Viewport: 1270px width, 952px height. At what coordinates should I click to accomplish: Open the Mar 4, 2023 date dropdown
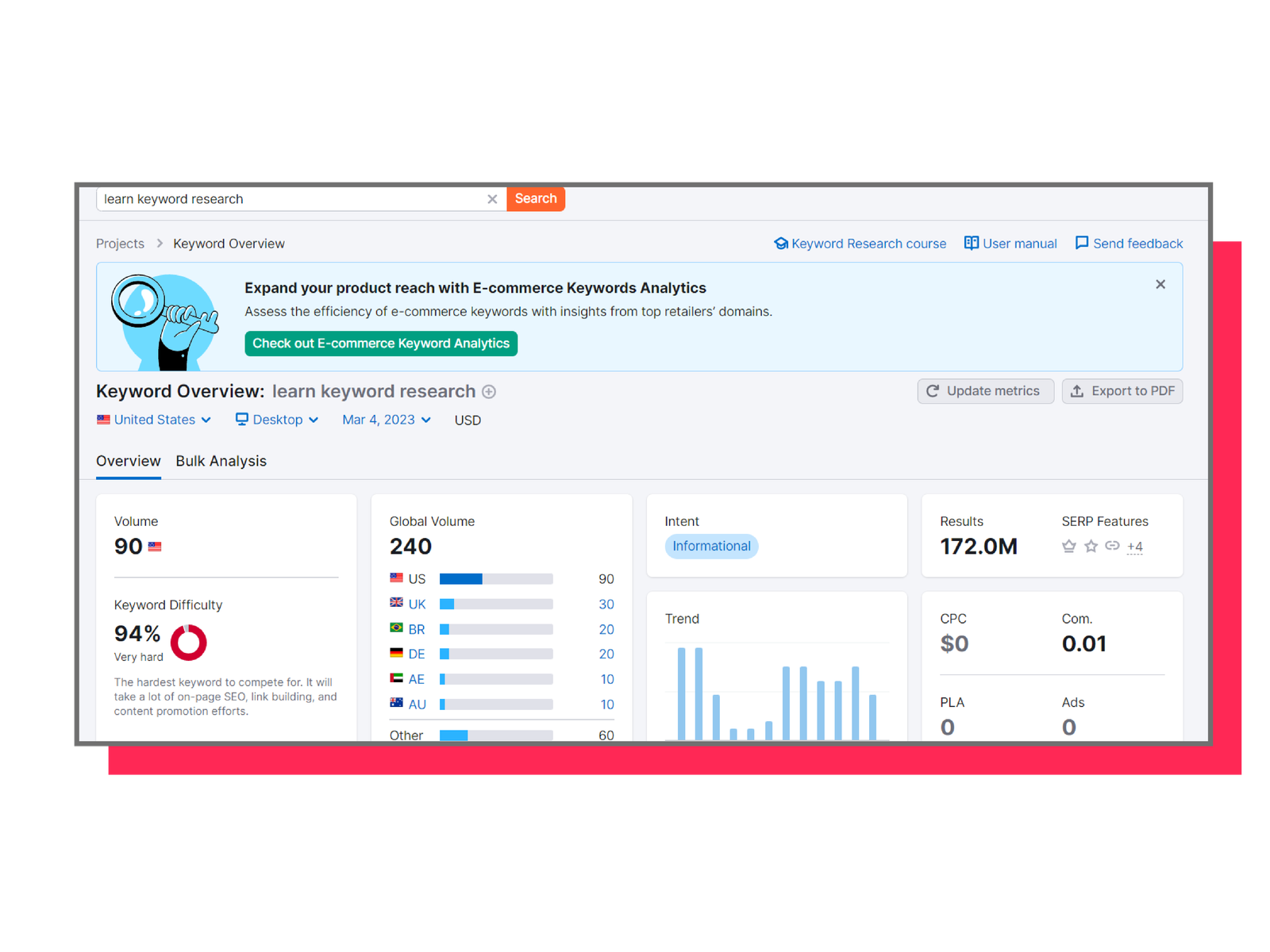click(x=387, y=420)
